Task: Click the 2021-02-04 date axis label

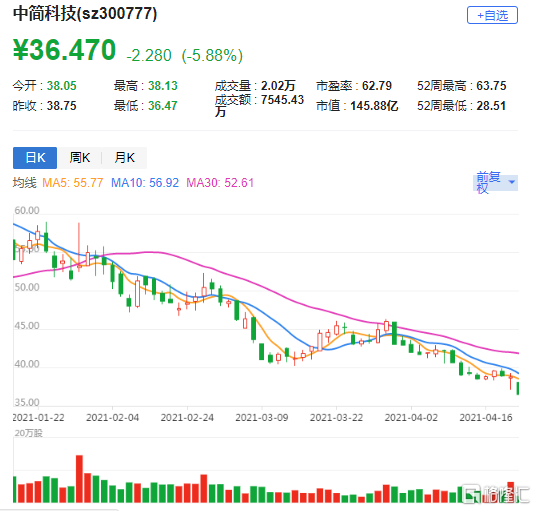Action: tap(112, 418)
